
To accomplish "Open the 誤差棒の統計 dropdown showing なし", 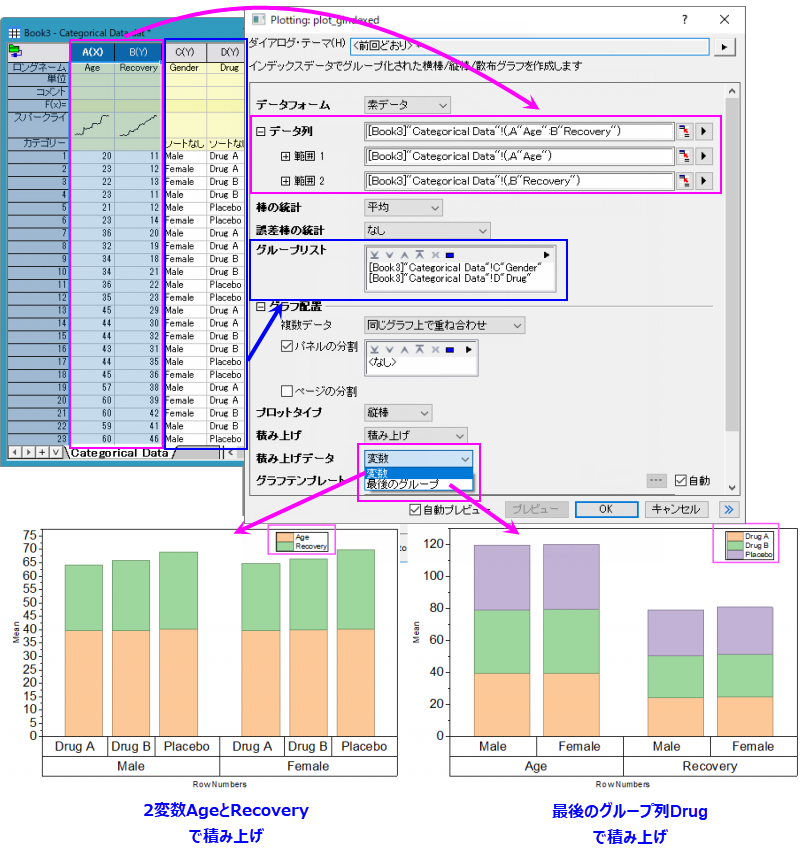I will point(427,231).
